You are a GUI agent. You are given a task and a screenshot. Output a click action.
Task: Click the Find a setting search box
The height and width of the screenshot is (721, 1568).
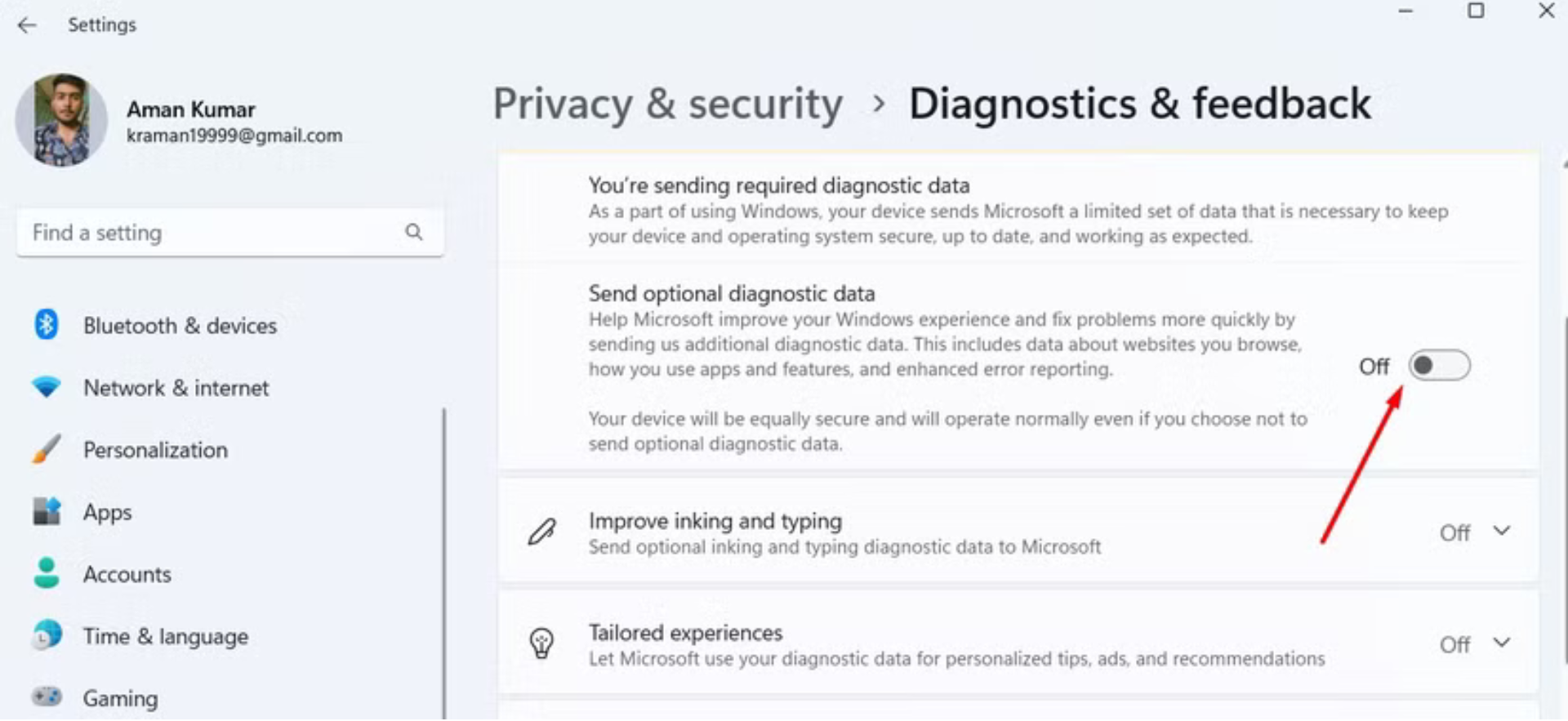(x=212, y=233)
